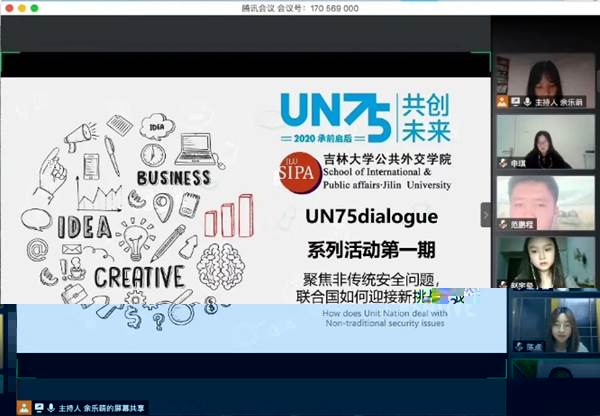Minimize the meeting window with yellow button

click(x=22, y=8)
